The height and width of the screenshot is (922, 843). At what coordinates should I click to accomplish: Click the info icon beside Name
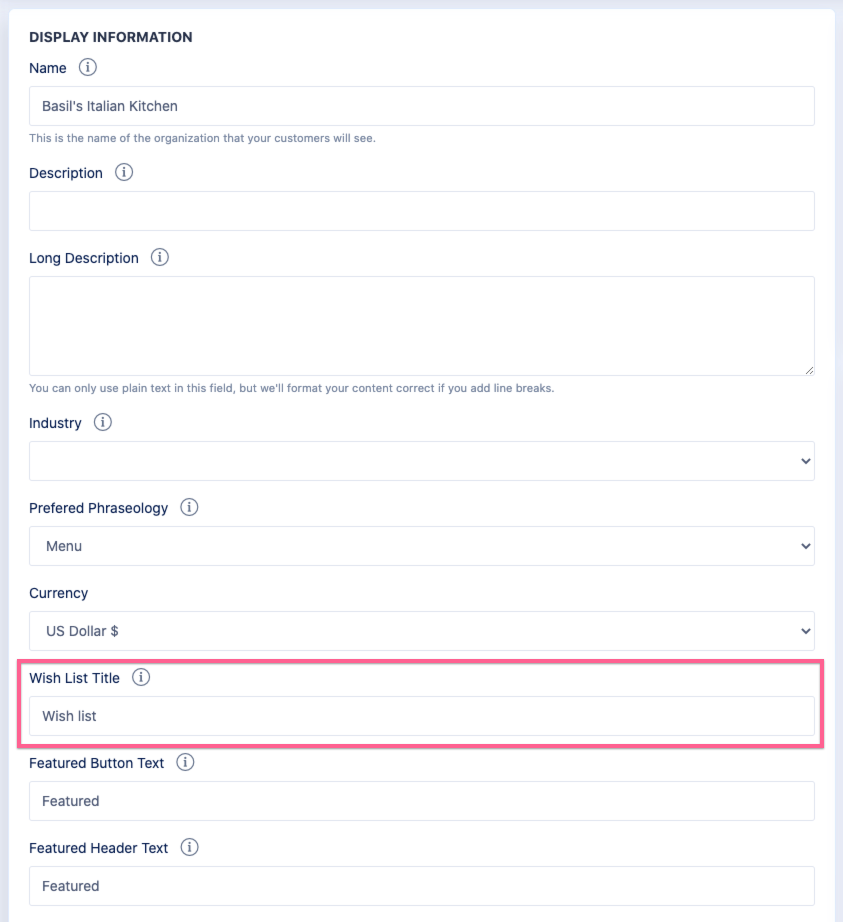[88, 68]
